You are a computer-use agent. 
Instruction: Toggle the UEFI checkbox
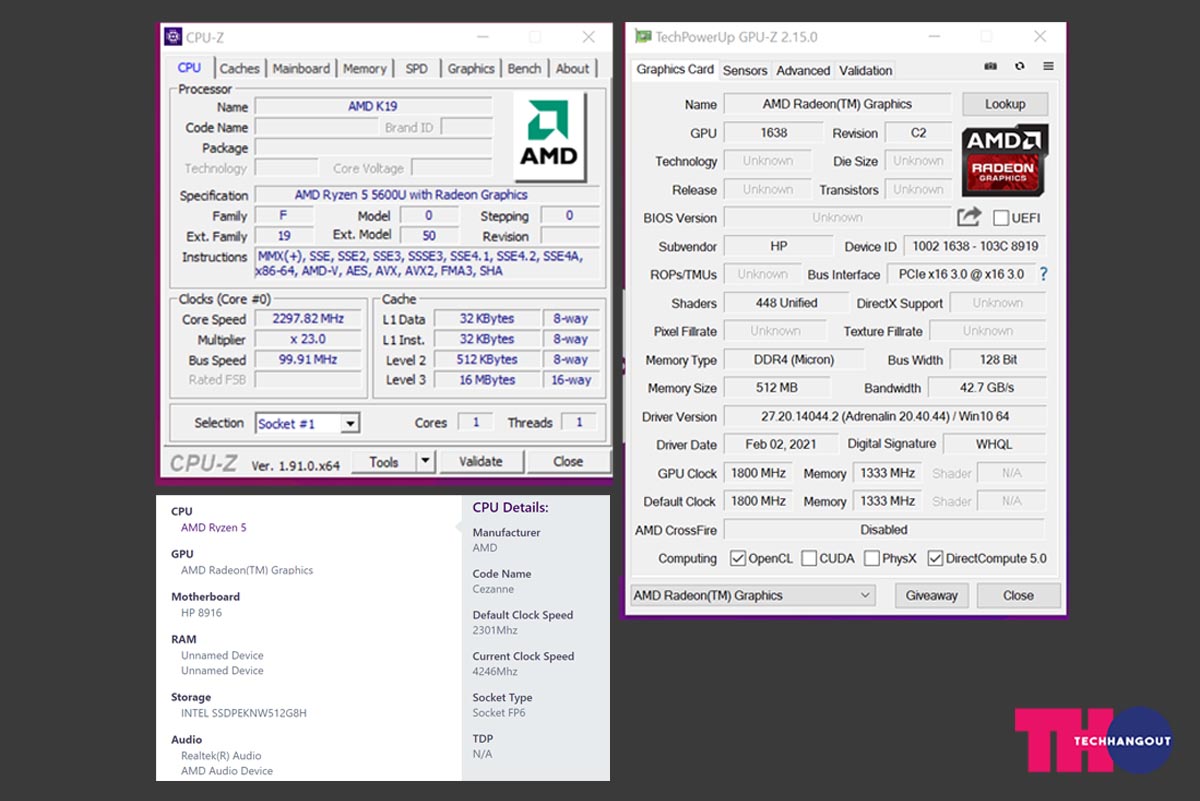coord(1001,218)
